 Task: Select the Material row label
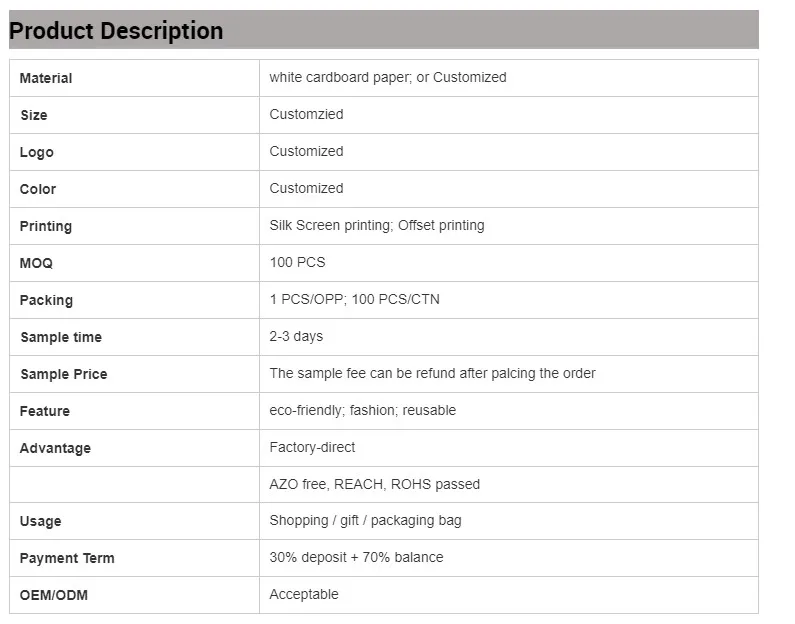point(46,78)
